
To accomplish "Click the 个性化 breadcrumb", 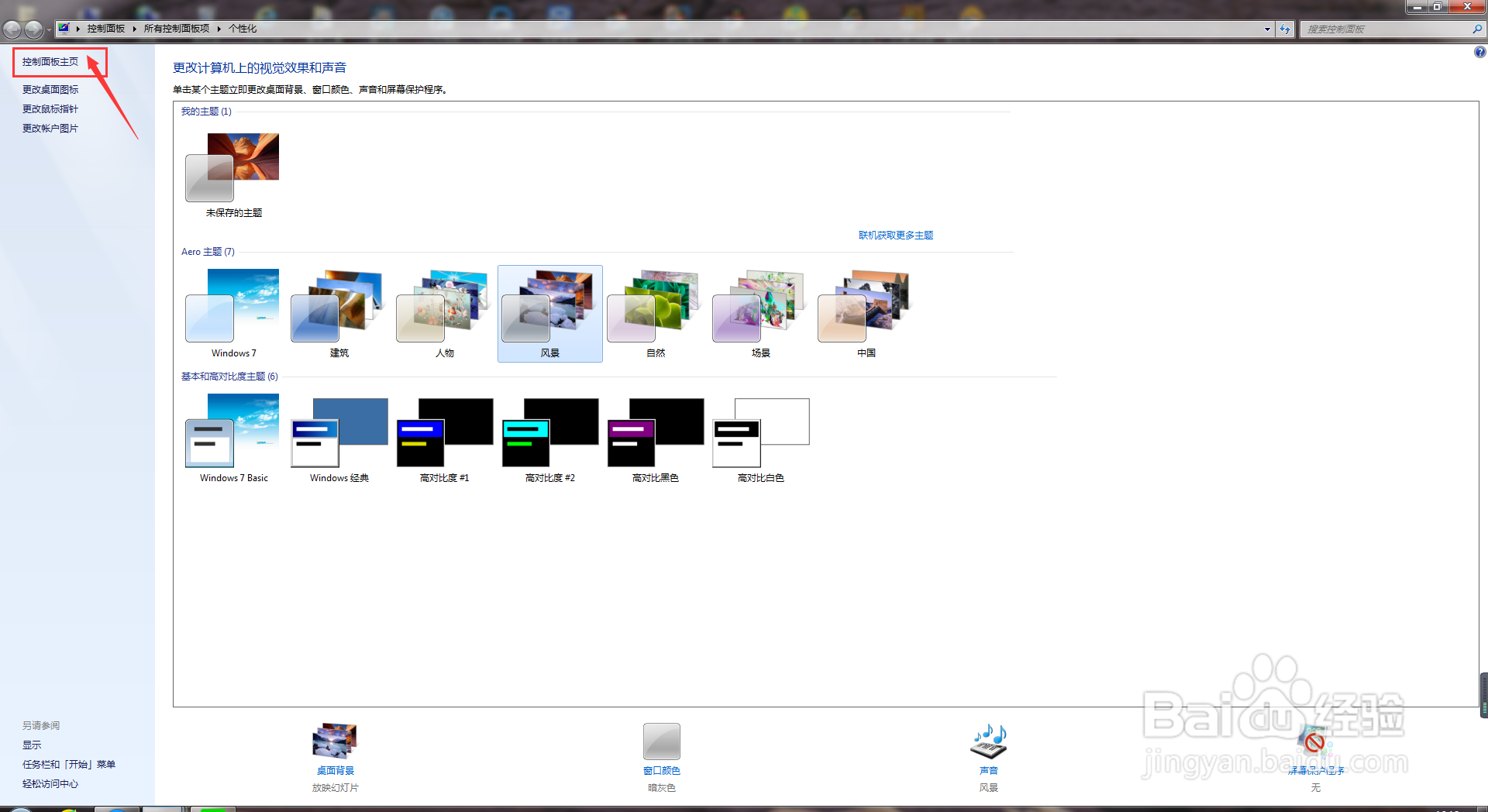I will (243, 29).
